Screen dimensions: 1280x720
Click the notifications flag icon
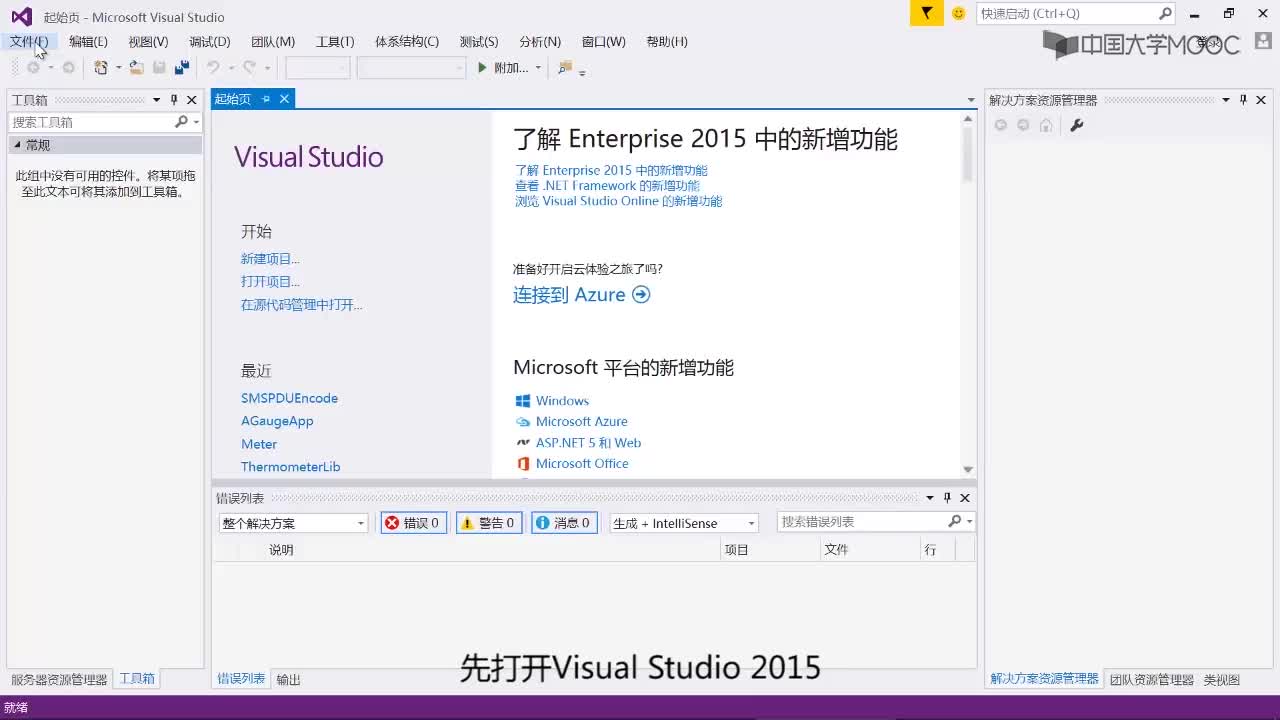927,13
